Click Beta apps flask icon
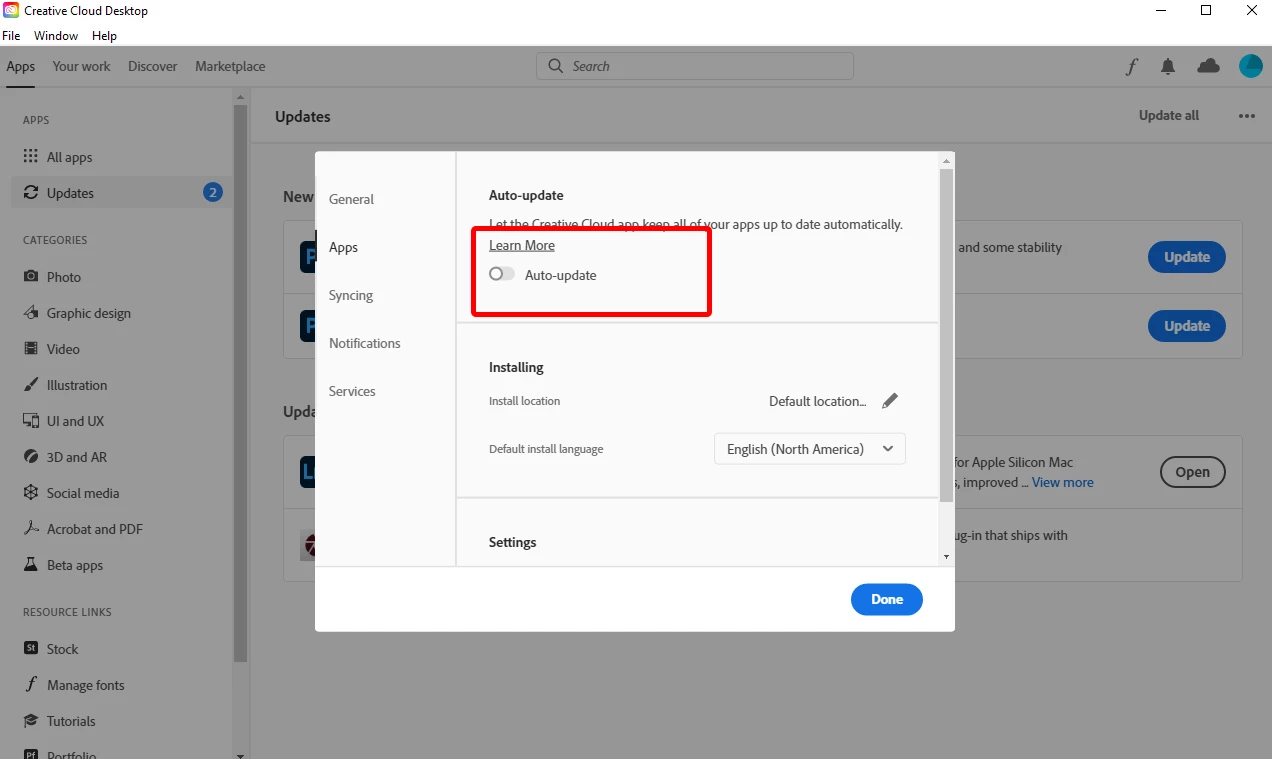Screen dimensions: 1272x759 coord(31,565)
